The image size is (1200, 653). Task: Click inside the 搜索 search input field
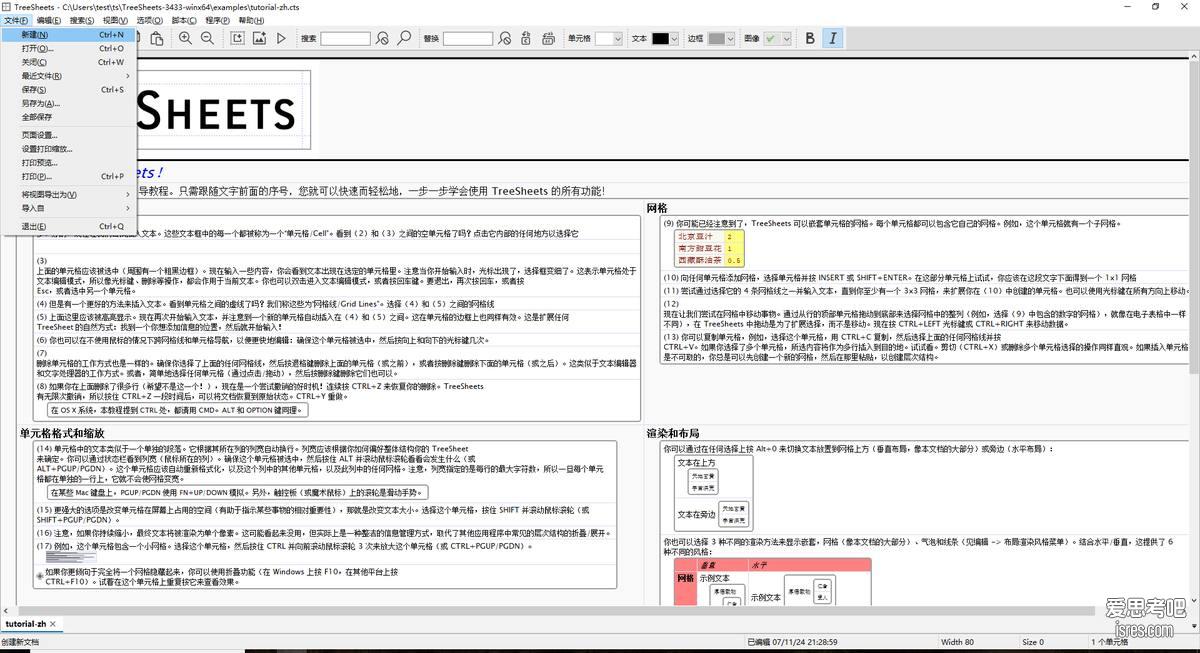point(345,38)
